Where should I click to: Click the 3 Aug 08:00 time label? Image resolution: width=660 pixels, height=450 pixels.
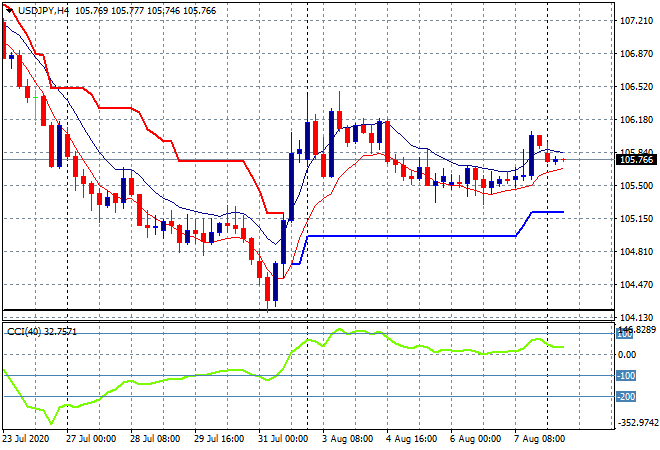click(348, 439)
